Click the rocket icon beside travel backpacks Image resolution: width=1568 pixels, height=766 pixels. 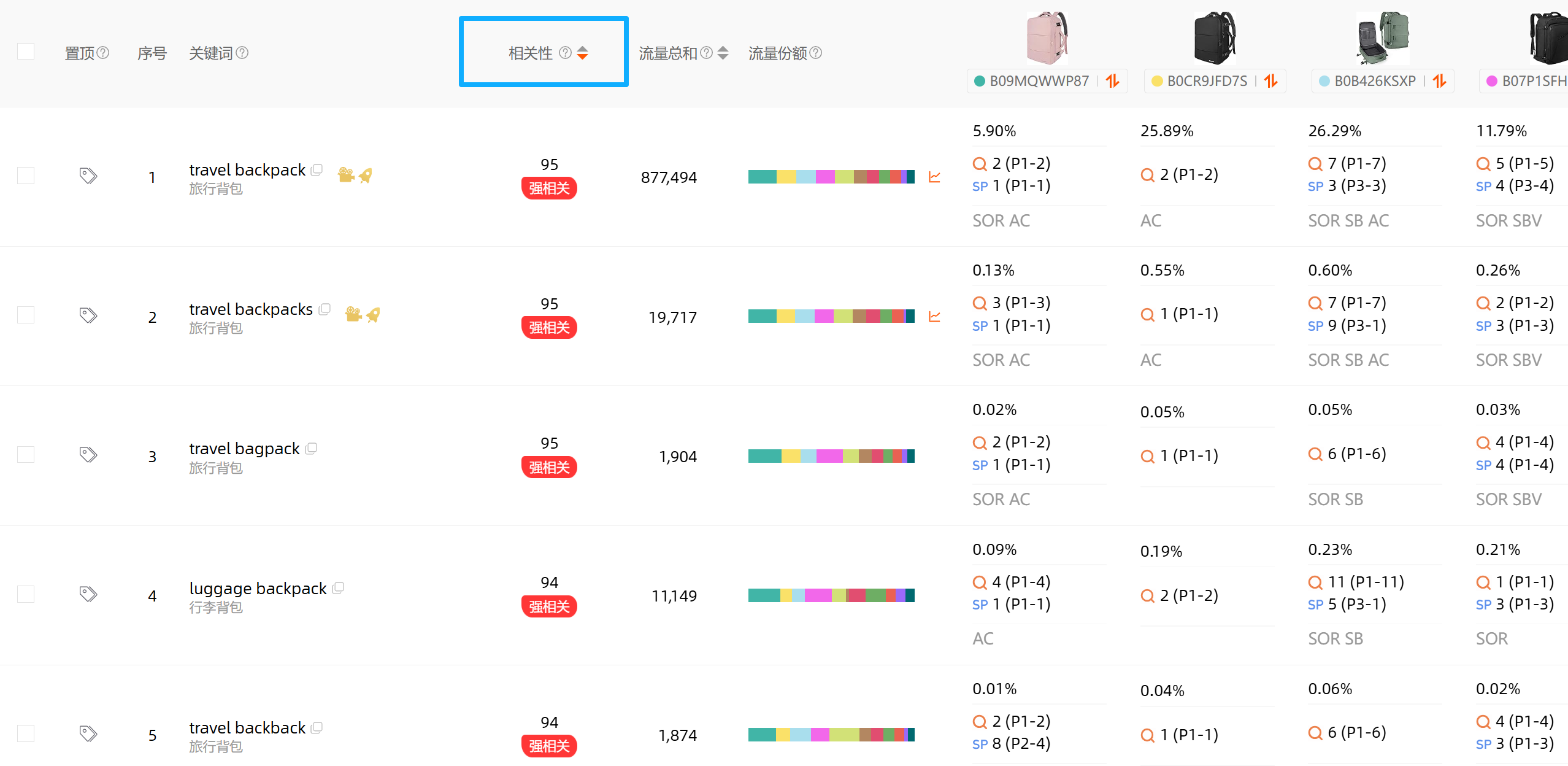(373, 315)
